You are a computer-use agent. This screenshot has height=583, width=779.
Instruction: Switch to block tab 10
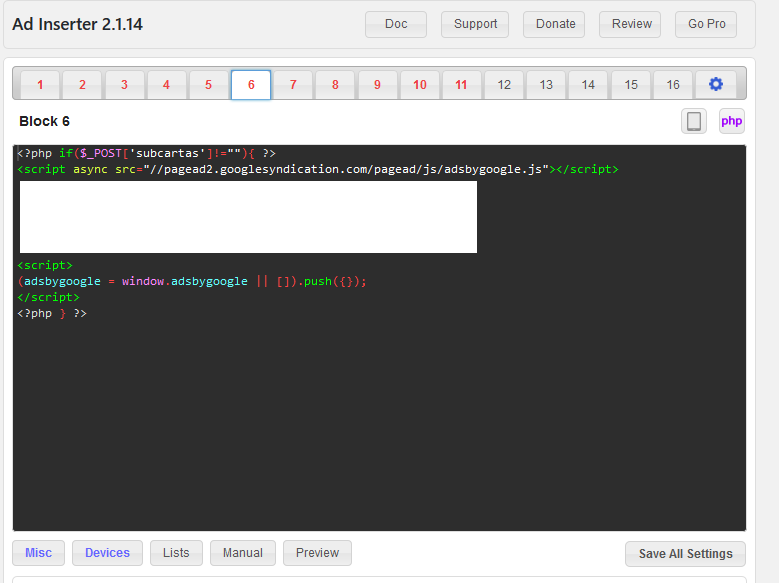(x=420, y=84)
